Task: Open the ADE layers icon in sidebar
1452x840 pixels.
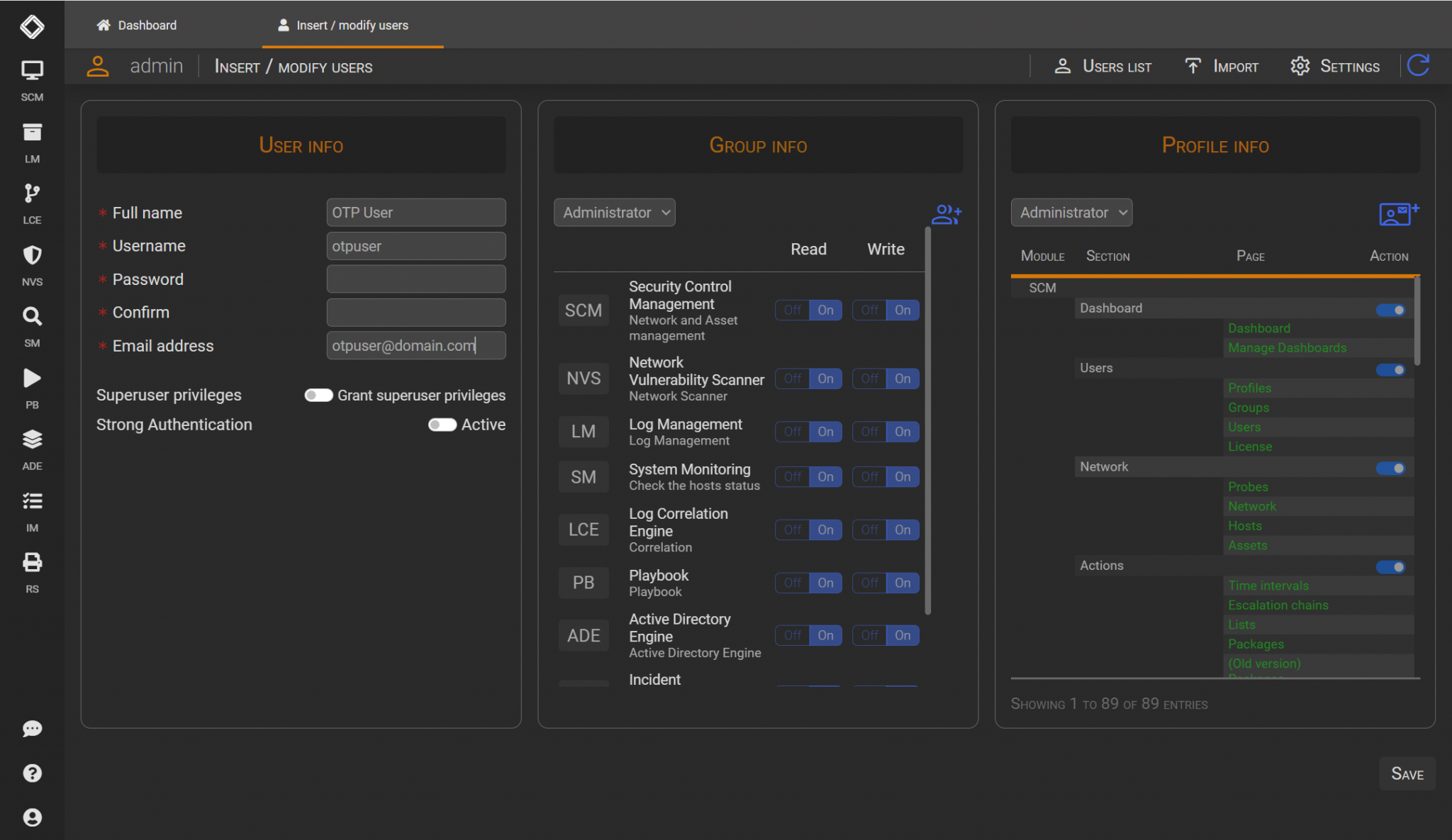Action: 32,439
